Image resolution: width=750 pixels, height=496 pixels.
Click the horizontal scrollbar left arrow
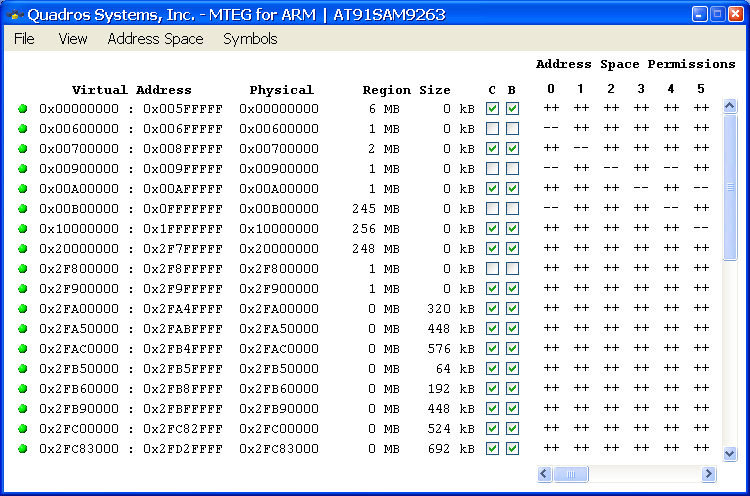544,474
